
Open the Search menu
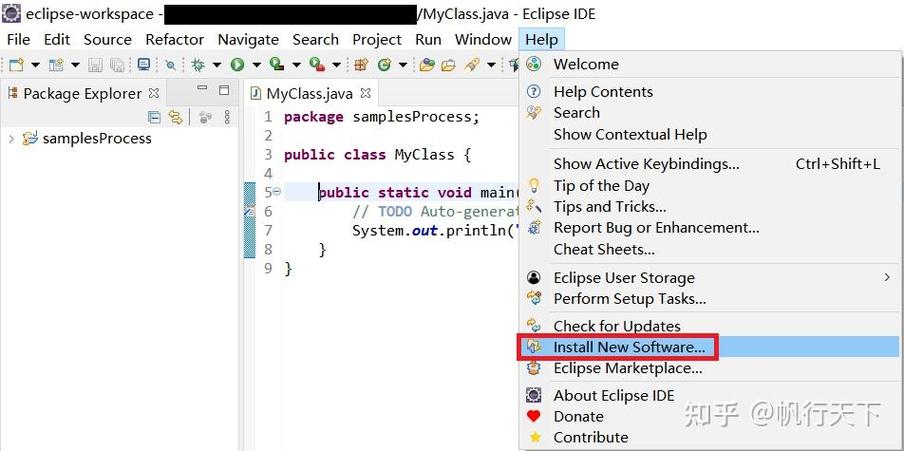[315, 40]
